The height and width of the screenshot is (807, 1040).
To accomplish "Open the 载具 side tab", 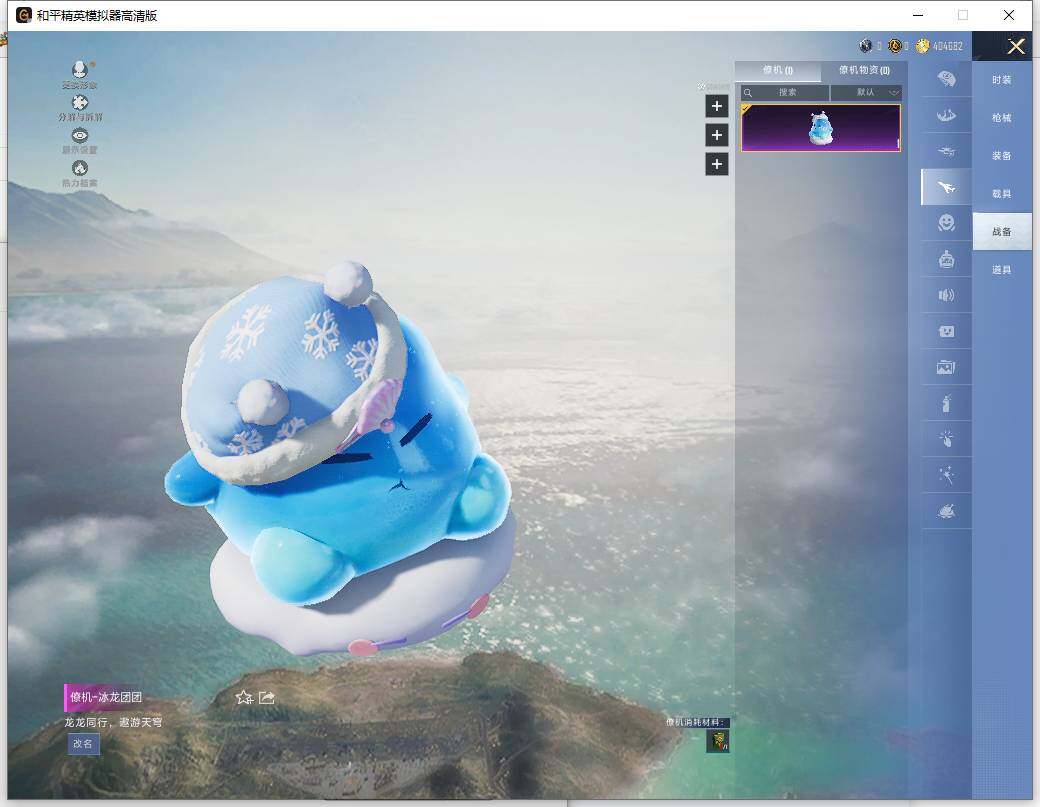I will [x=1002, y=194].
